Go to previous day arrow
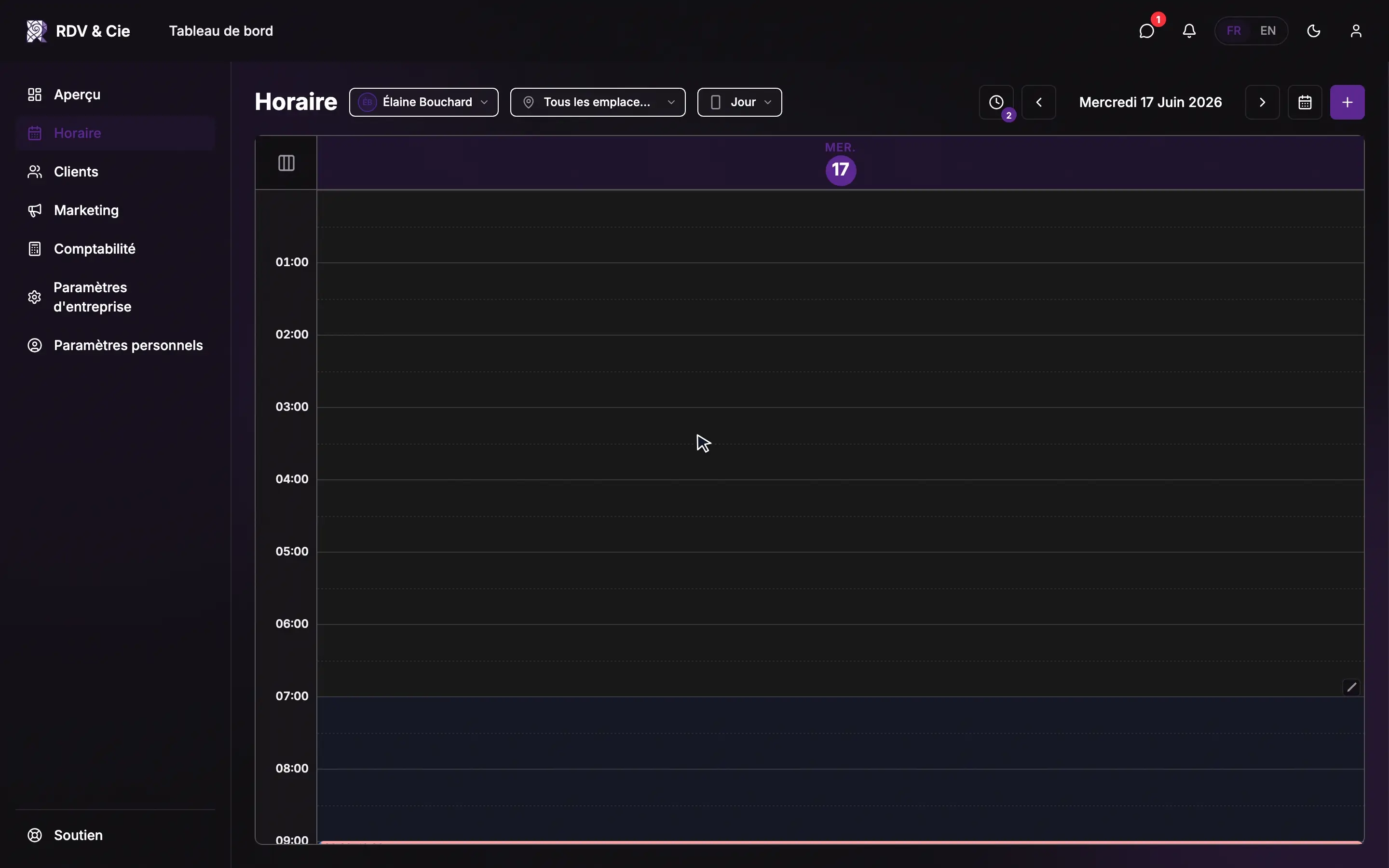This screenshot has height=868, width=1389. [1039, 102]
